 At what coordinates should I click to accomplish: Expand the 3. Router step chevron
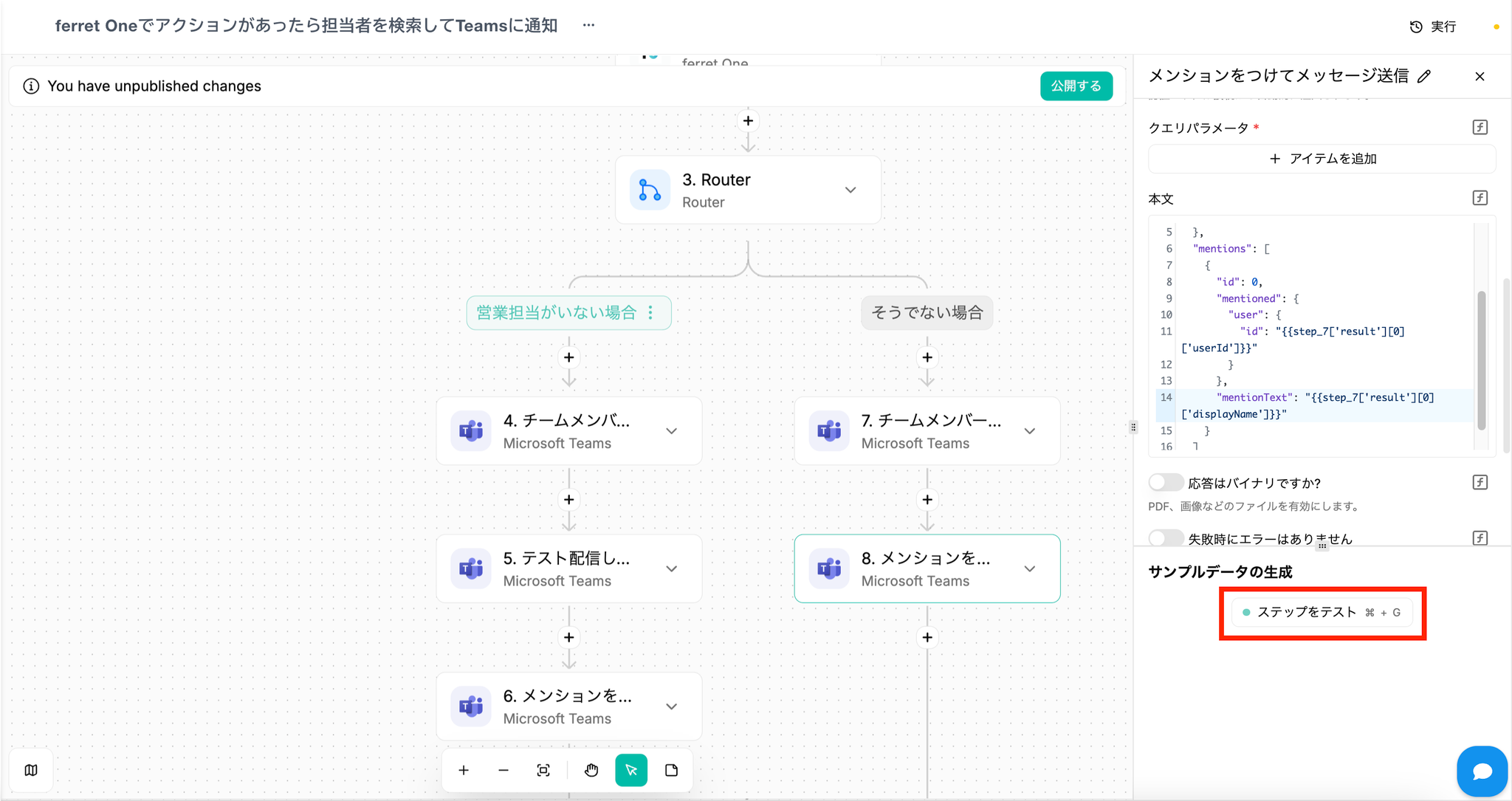click(x=850, y=190)
